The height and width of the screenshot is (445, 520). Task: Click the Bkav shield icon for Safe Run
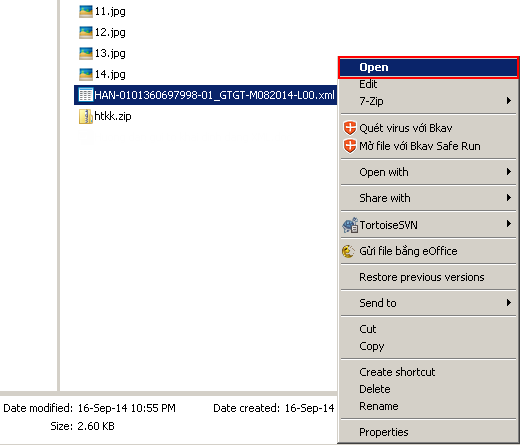point(350,146)
